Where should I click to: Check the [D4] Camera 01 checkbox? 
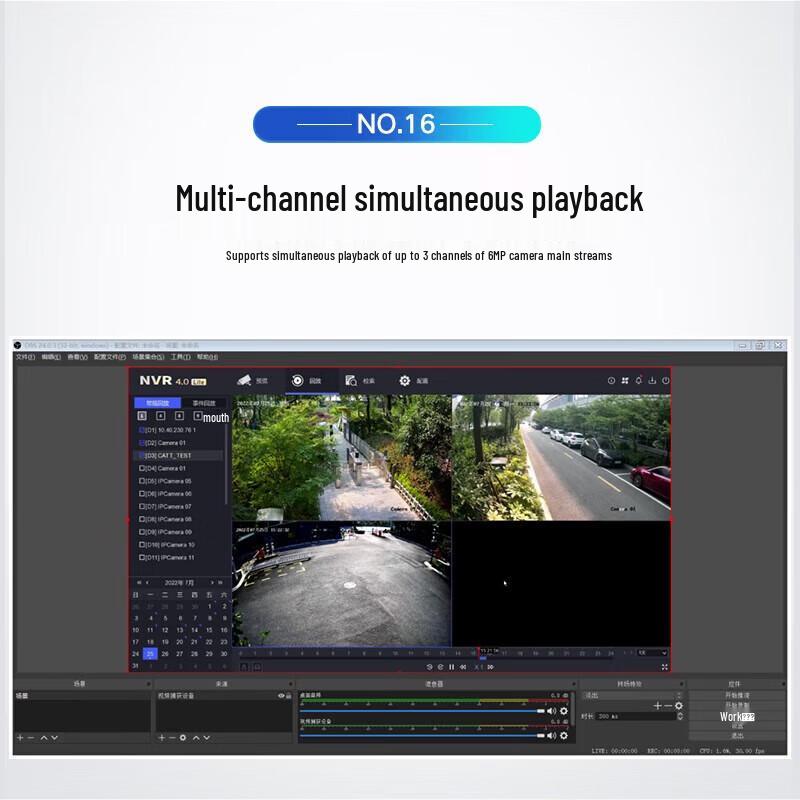(142, 468)
